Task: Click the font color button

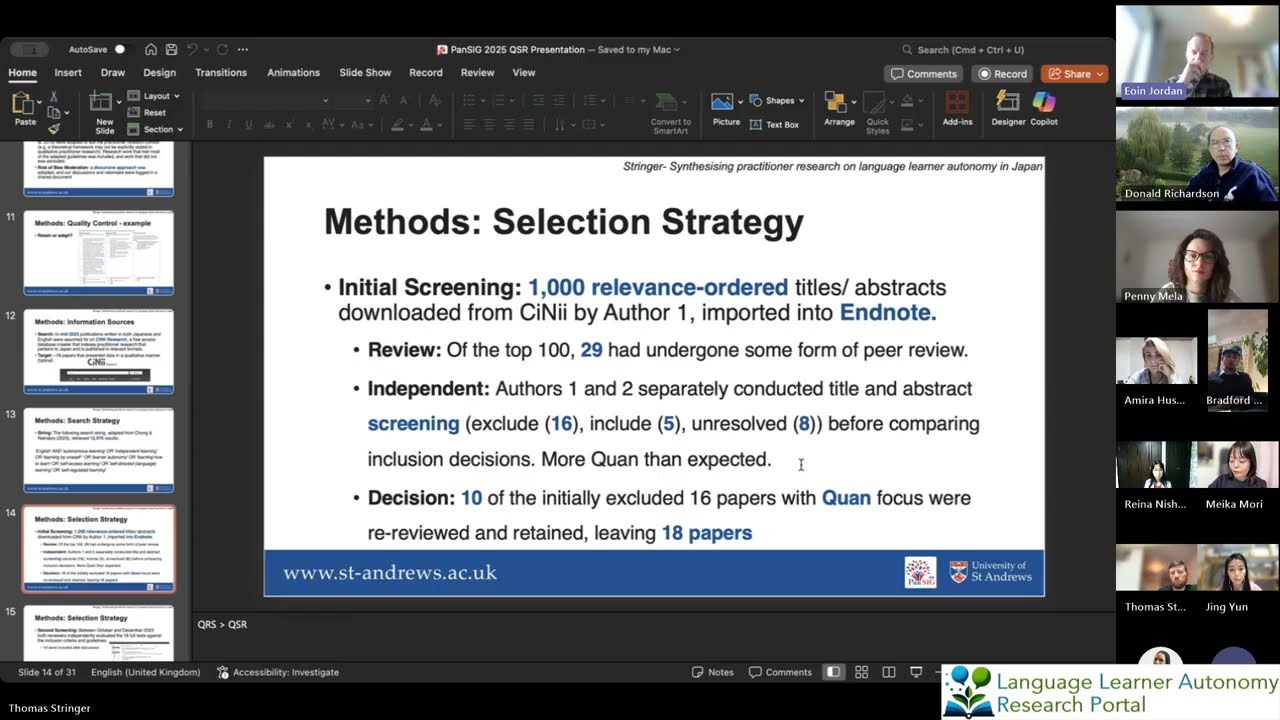Action: coord(426,125)
